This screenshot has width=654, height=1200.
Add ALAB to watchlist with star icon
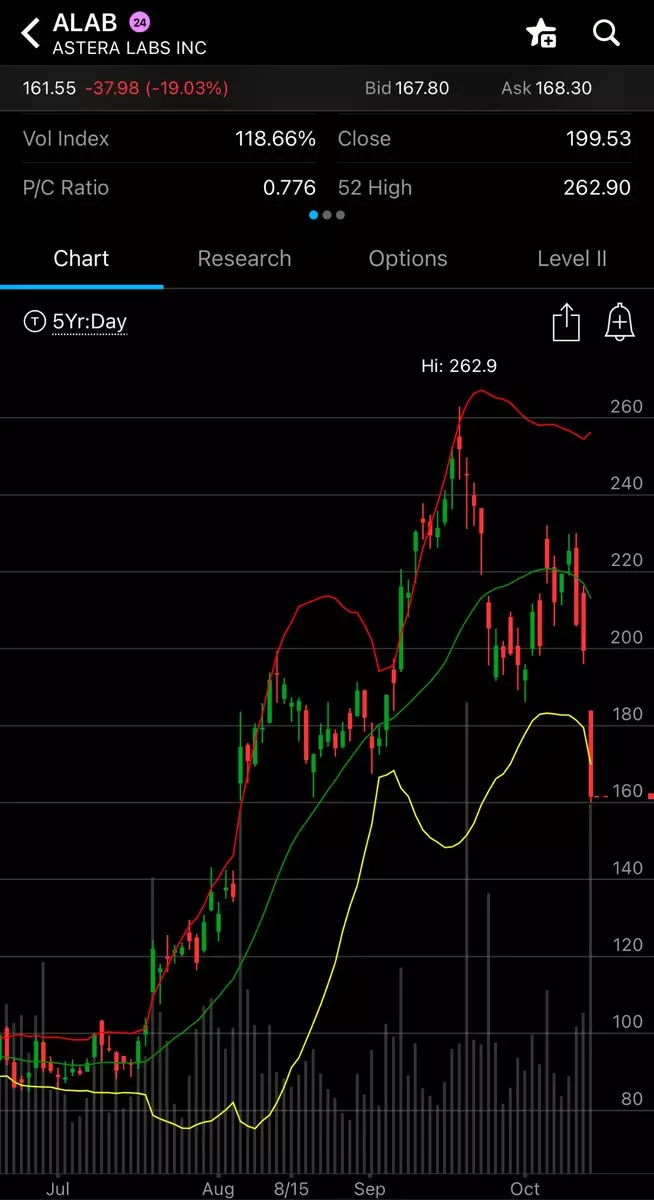(x=541, y=33)
